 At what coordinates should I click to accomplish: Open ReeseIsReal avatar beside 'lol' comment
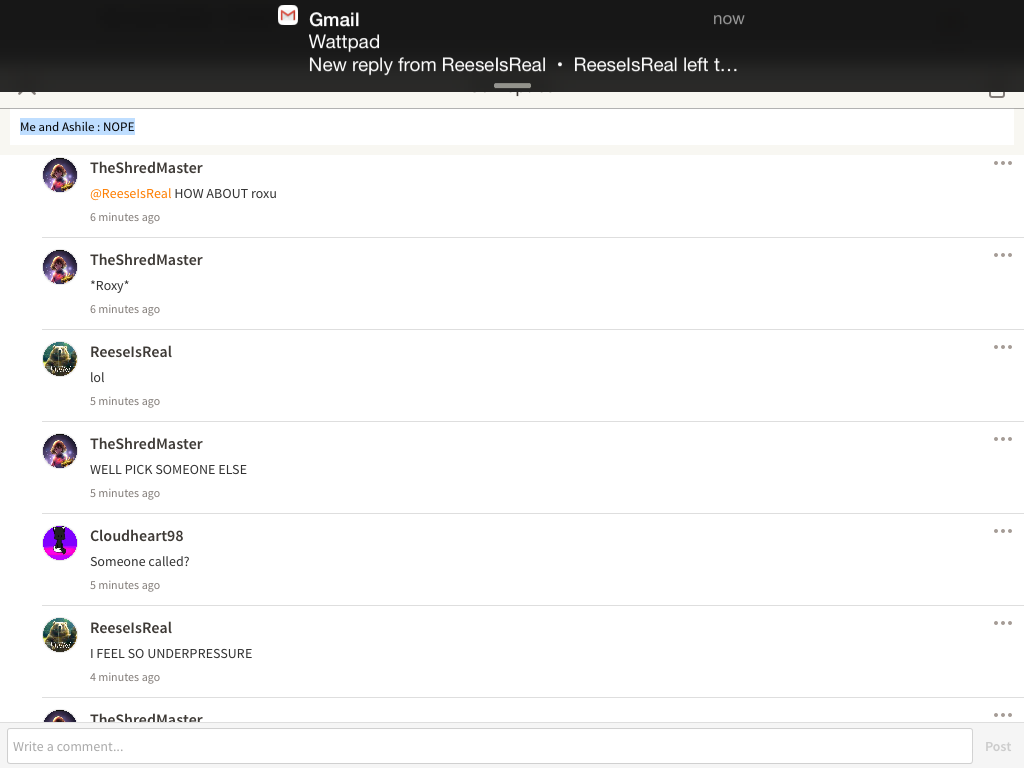(x=60, y=359)
